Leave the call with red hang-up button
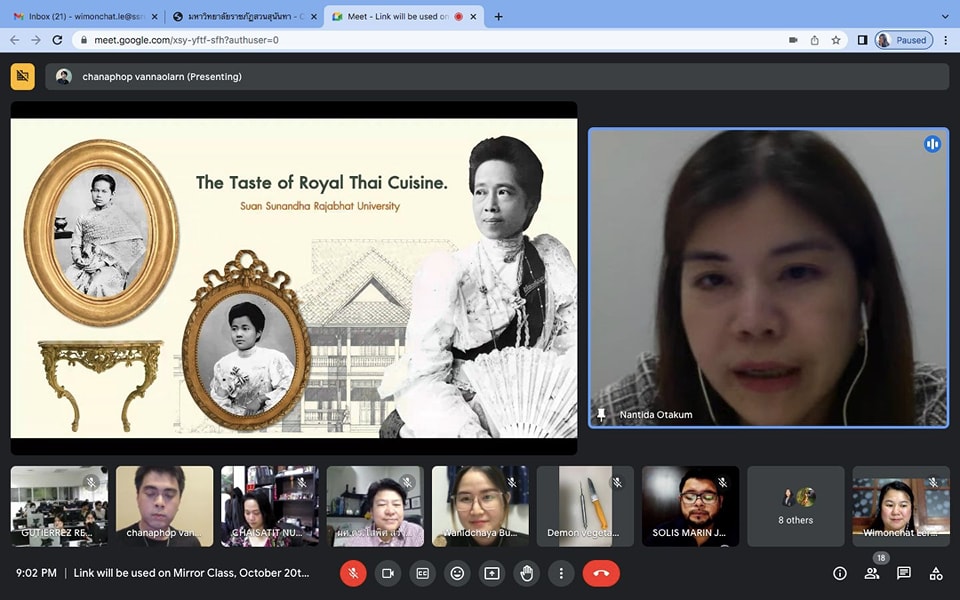Screen dimensions: 960x600 [601, 573]
